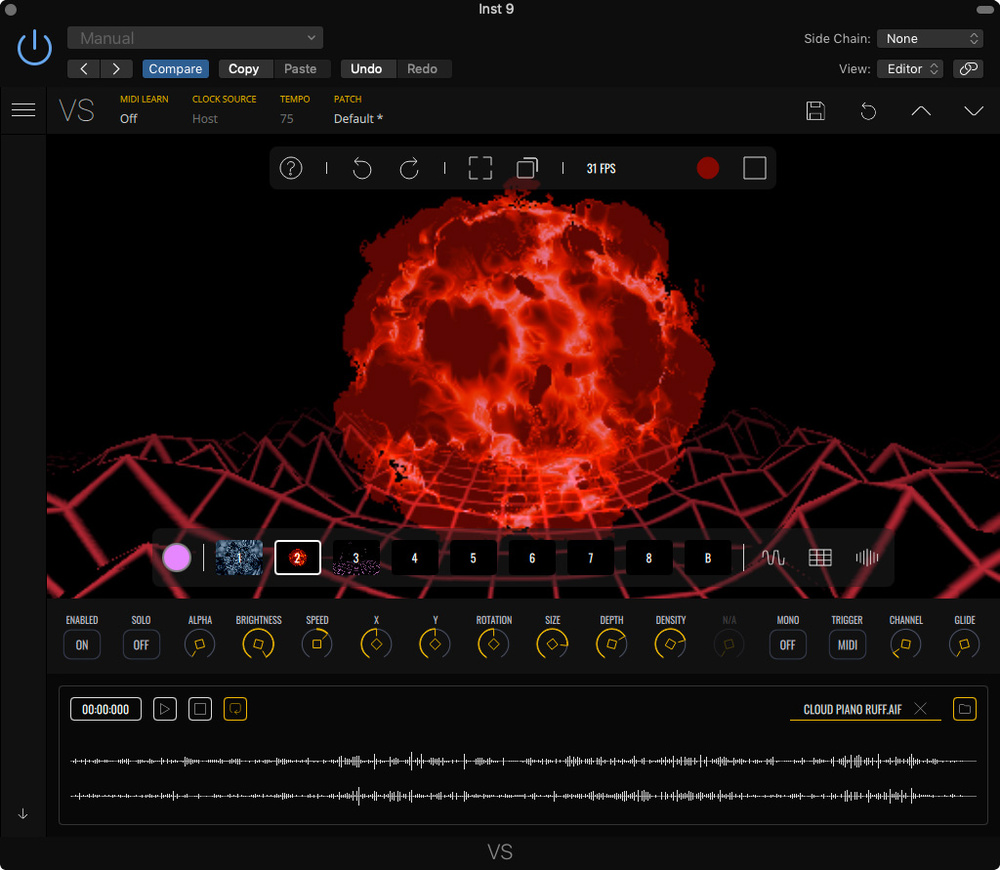Open the hamburger menu
The width and height of the screenshot is (1000, 870).
[x=24, y=110]
